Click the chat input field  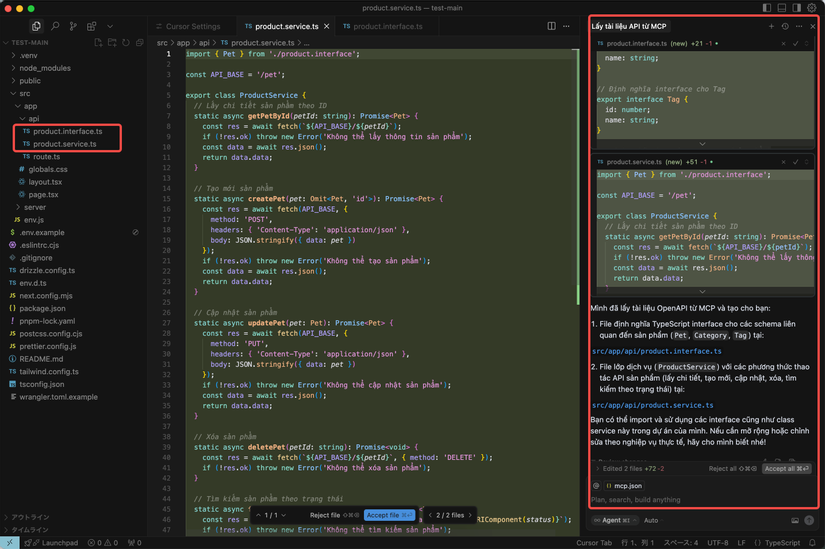tap(702, 500)
